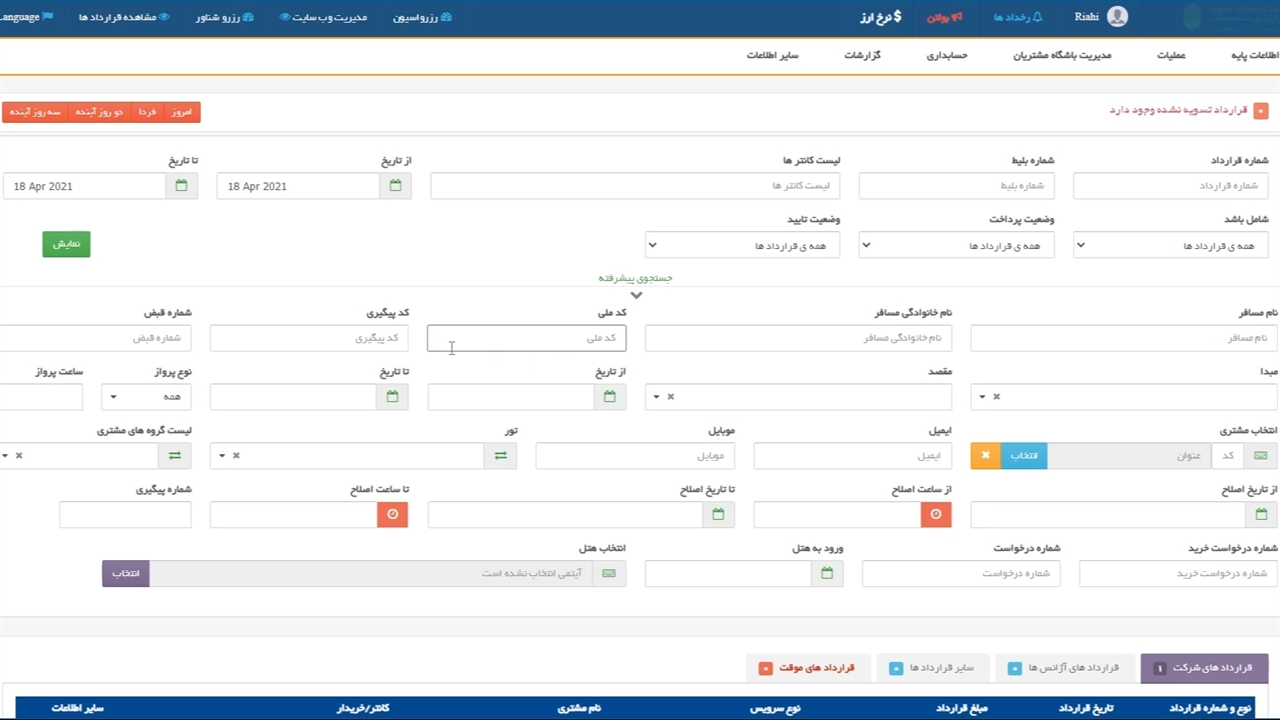Click green نمایش button

(66, 244)
